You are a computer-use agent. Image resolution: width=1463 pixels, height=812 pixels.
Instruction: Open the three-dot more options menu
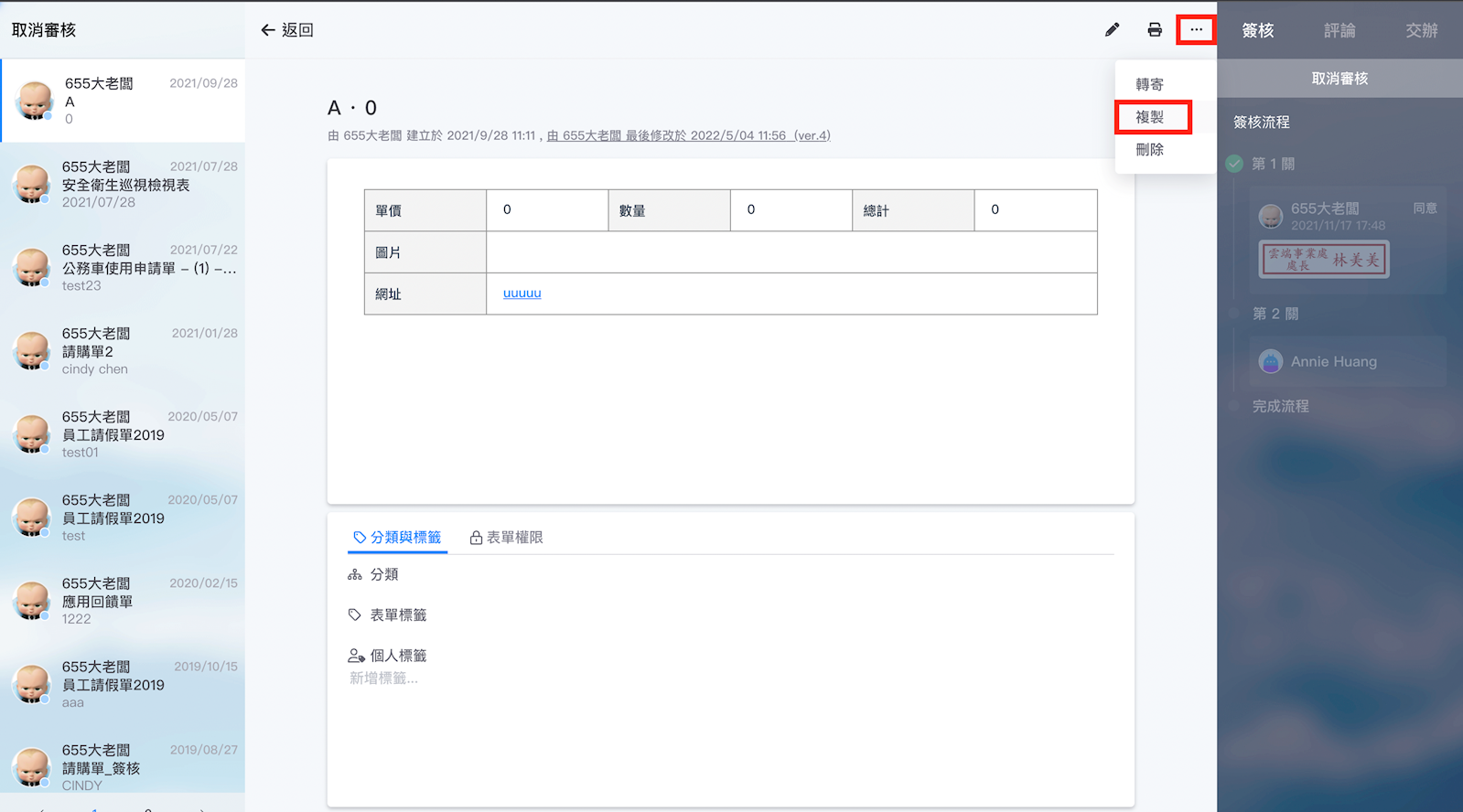(1196, 30)
